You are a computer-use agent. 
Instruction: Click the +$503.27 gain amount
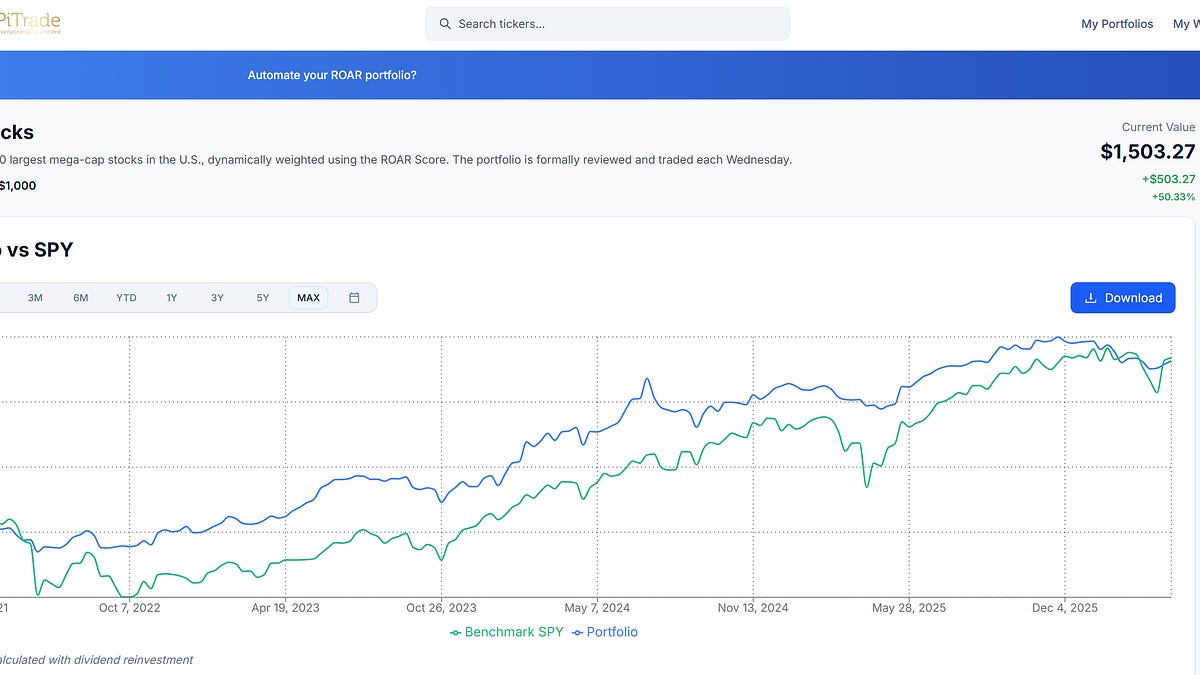click(x=1168, y=179)
